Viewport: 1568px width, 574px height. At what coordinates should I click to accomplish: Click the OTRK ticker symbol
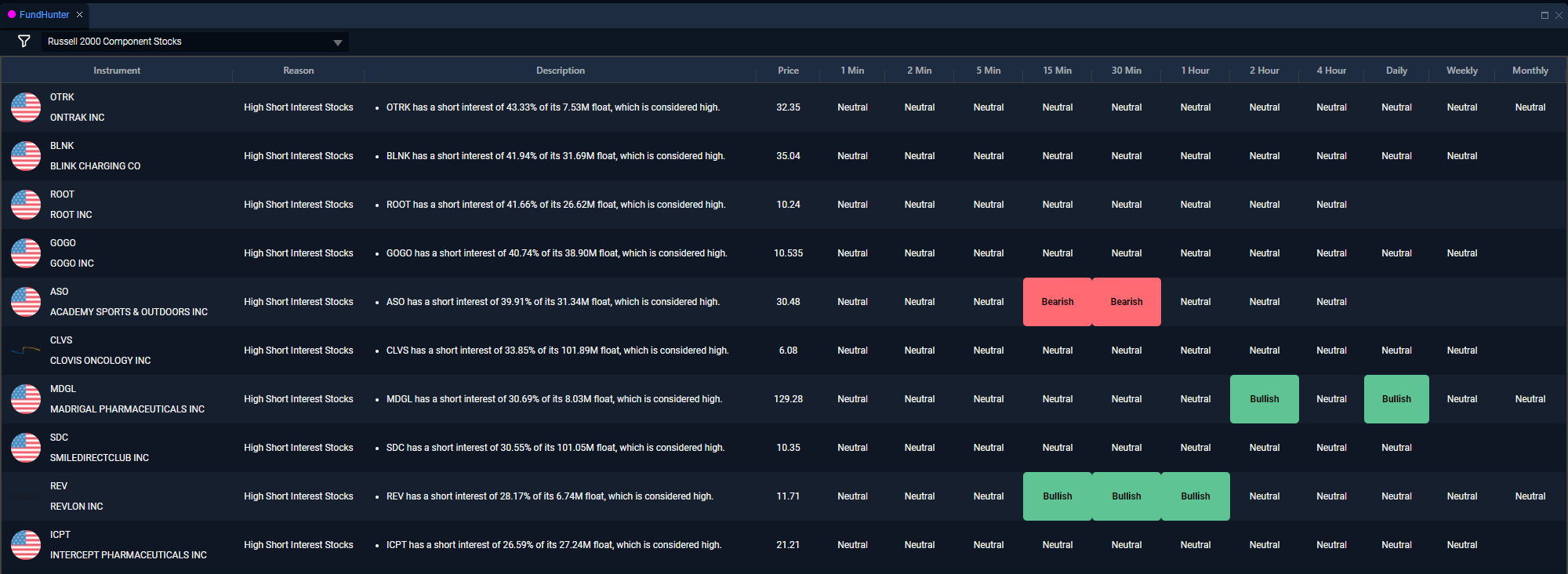(x=62, y=97)
